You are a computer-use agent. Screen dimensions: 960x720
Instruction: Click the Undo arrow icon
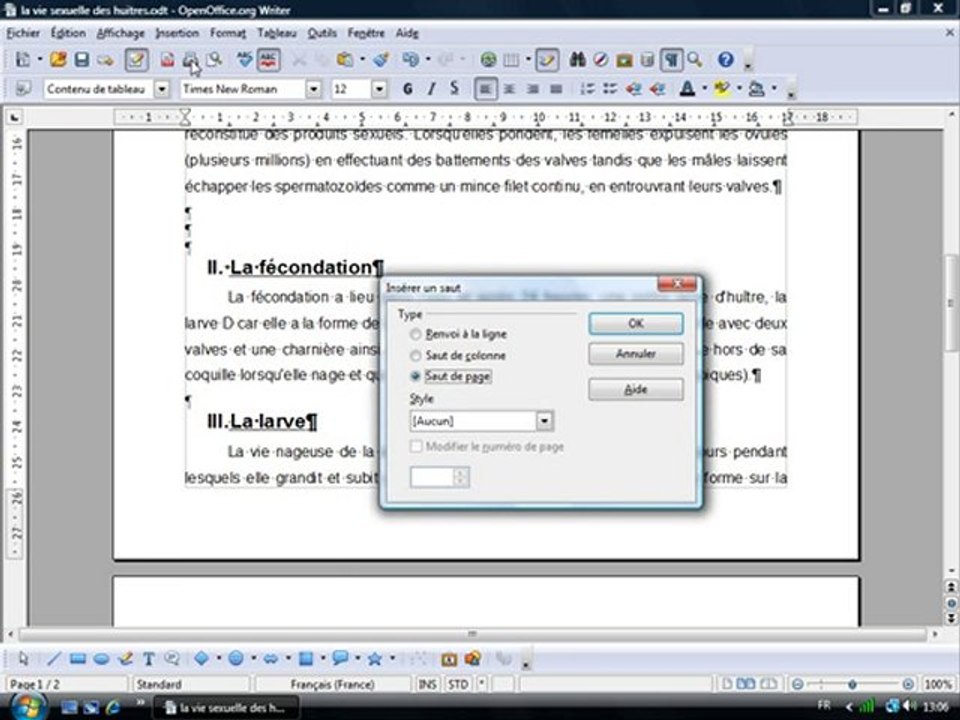[x=410, y=59]
